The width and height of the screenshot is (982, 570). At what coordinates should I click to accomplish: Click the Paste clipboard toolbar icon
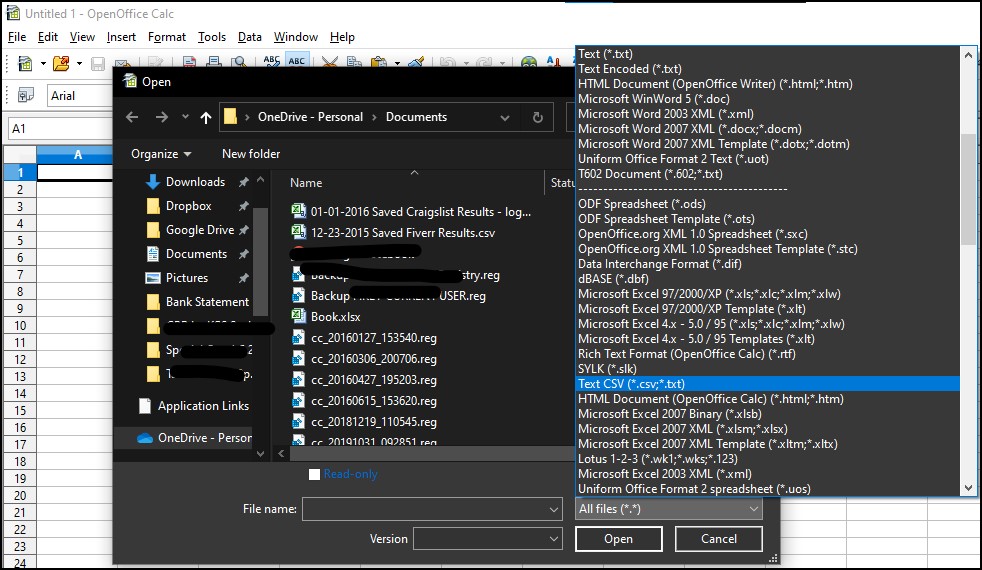378,61
